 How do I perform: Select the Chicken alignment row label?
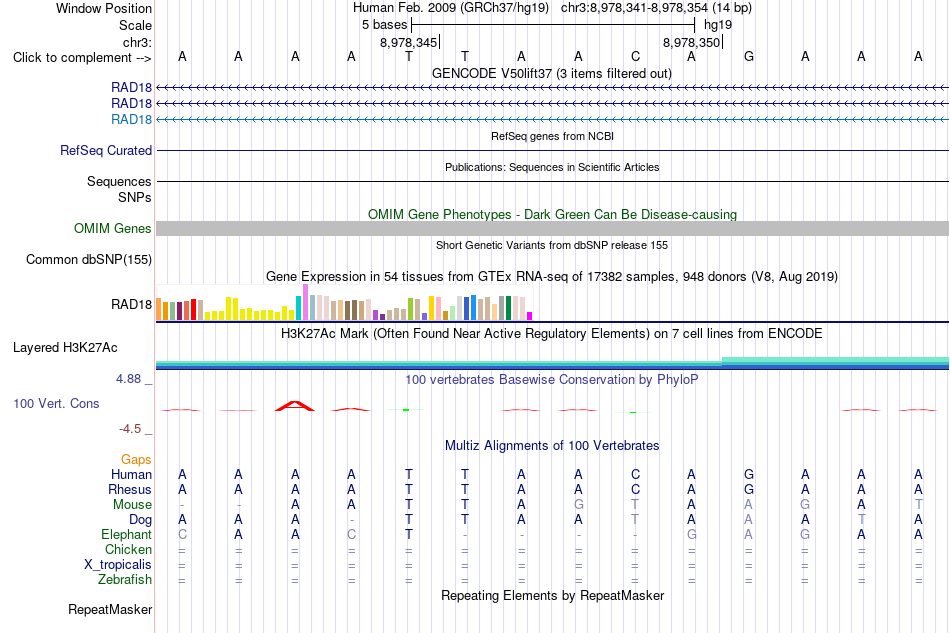click(x=128, y=549)
